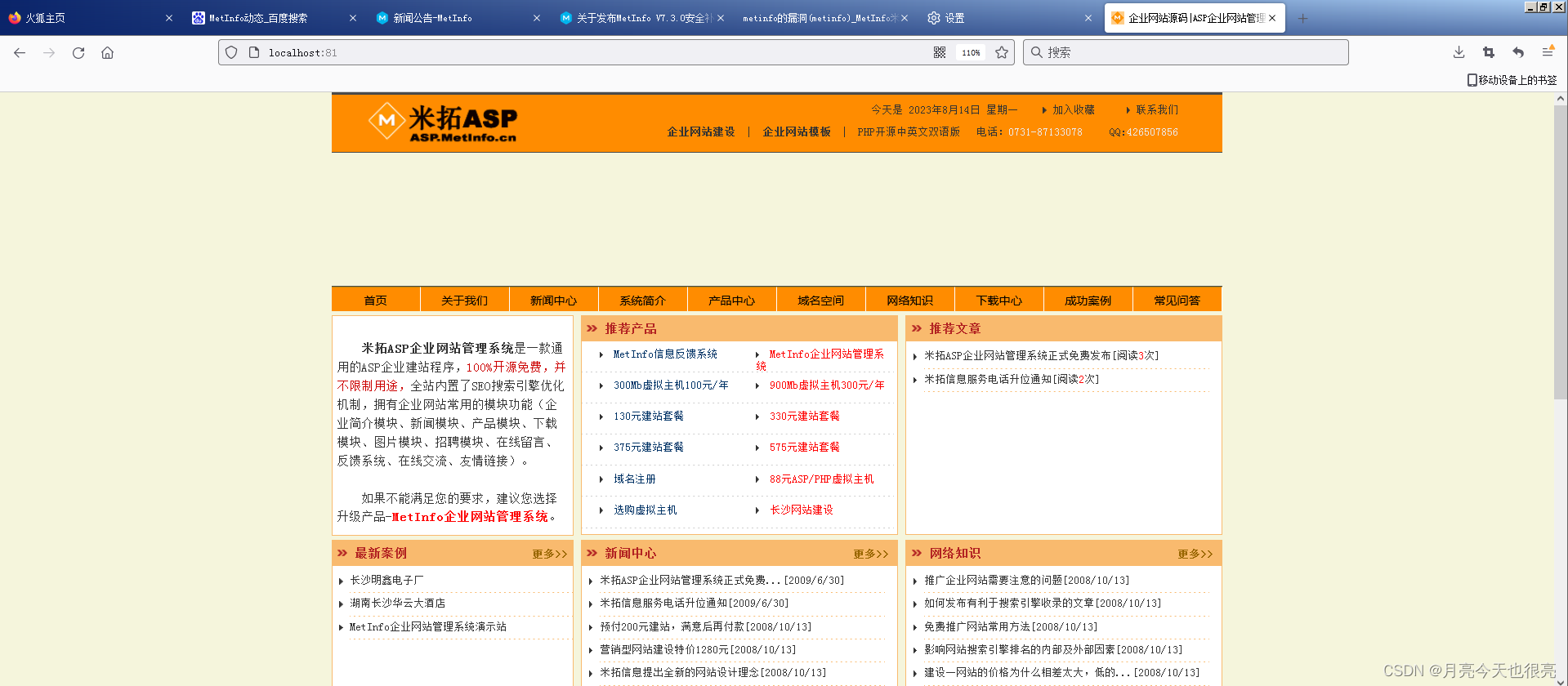1568x686 pixels.
Task: Click 更多>> in the 新闻中心 panel
Action: (x=871, y=554)
